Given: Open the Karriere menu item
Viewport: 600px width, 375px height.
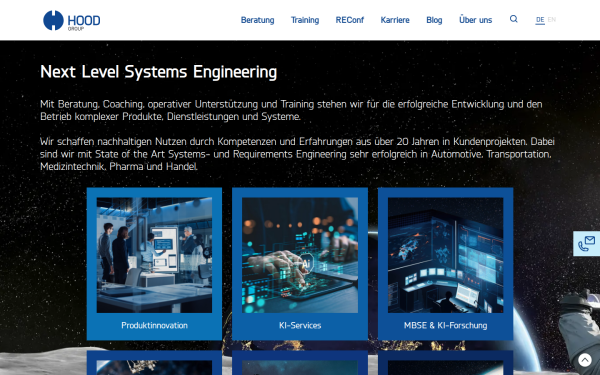Looking at the screenshot, I should pos(395,20).
